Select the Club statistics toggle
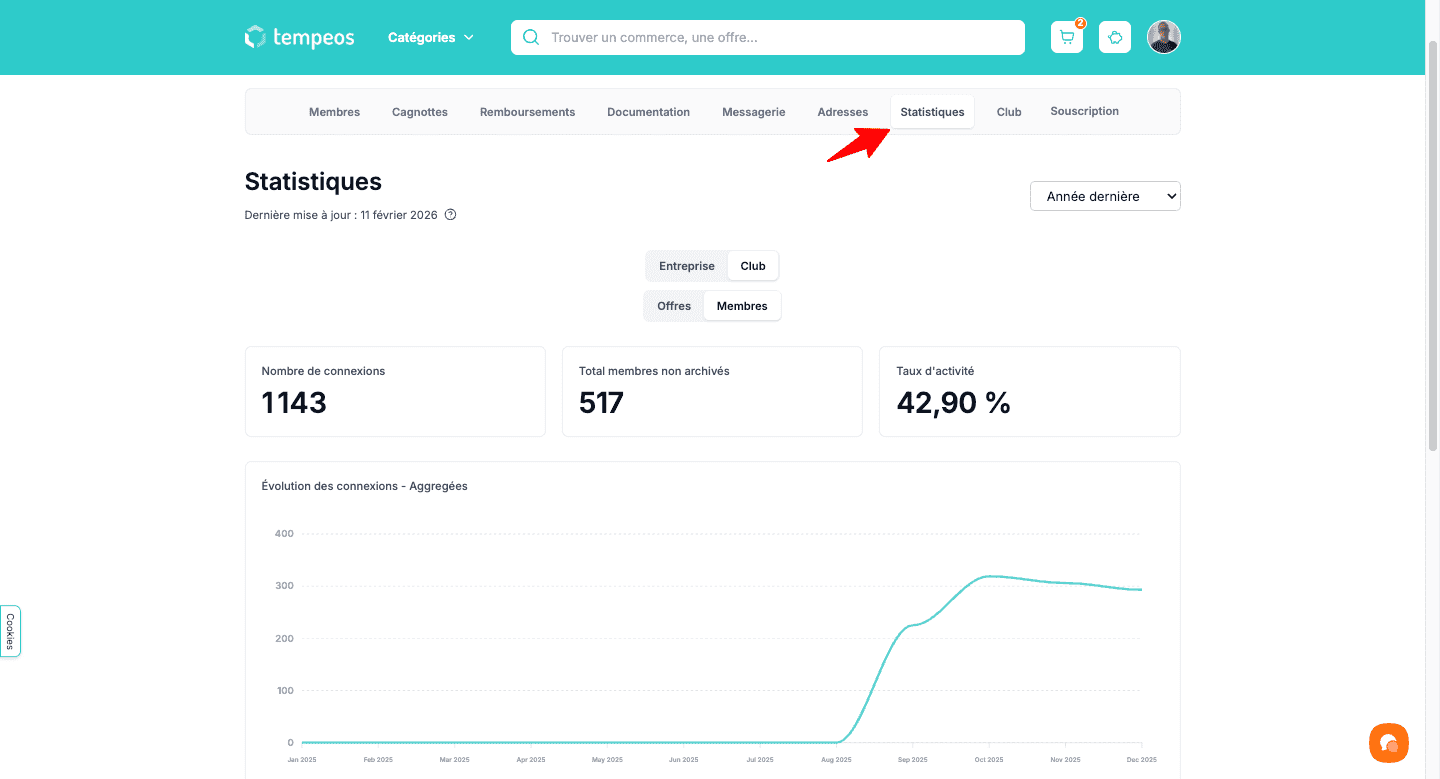1440x779 pixels. [753, 266]
